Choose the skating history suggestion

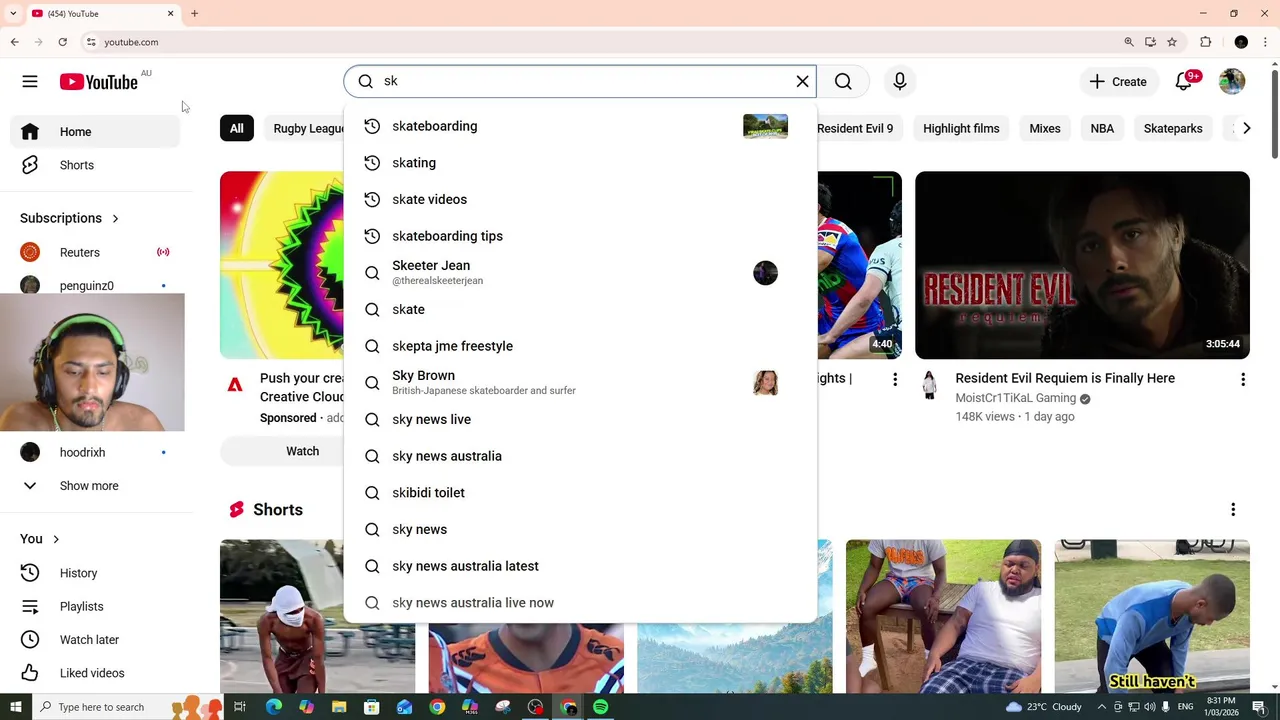[580, 163]
